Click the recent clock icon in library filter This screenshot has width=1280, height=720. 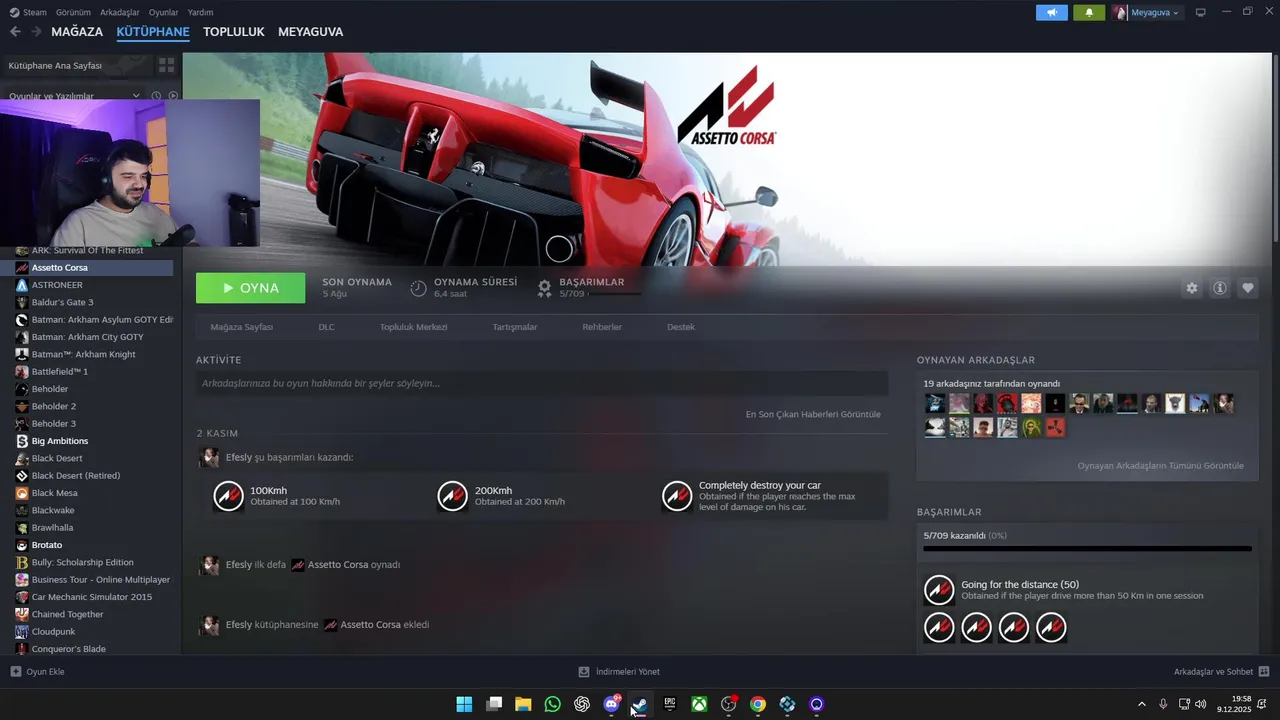(156, 96)
